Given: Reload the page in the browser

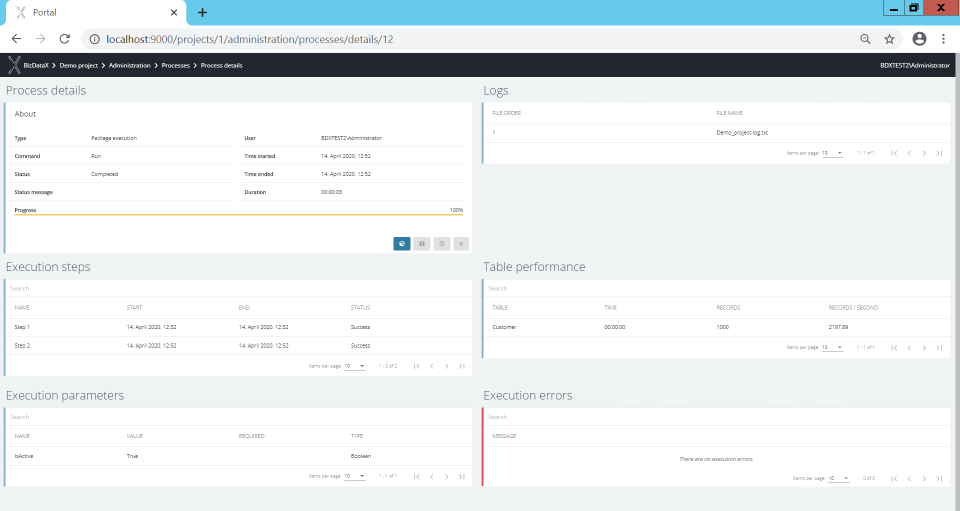Looking at the screenshot, I should point(64,39).
